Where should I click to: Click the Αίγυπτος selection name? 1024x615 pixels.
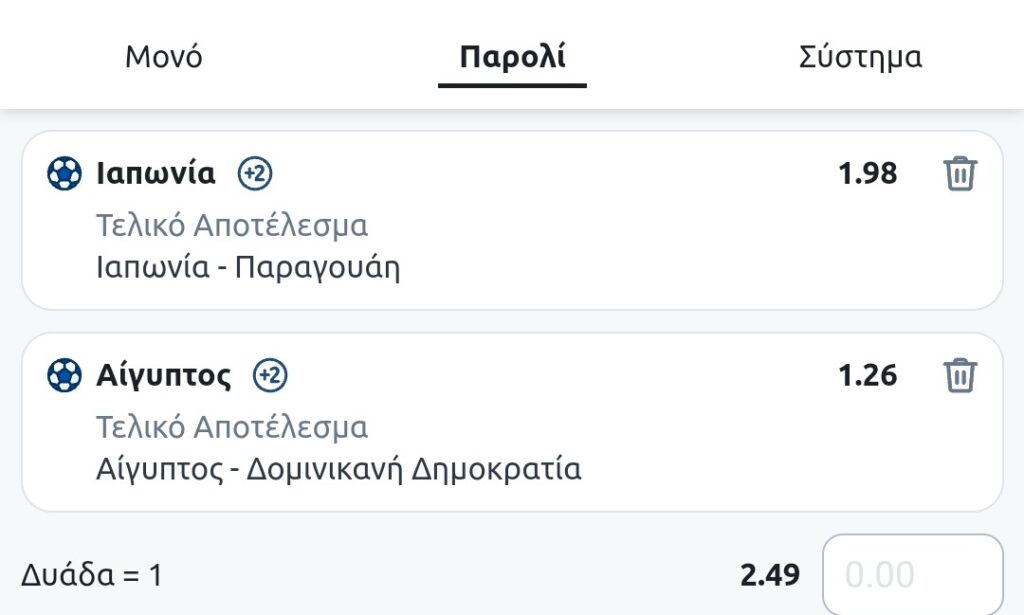[163, 376]
